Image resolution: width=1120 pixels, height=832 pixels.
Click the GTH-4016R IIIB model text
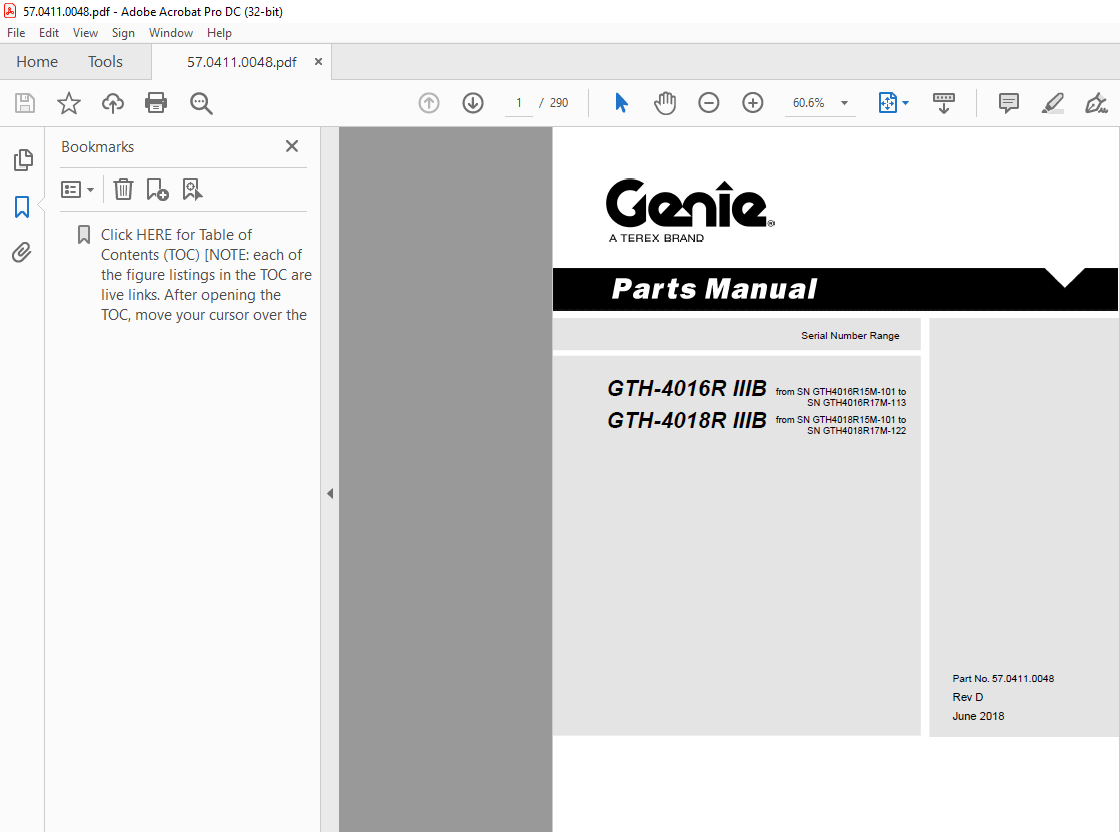686,389
